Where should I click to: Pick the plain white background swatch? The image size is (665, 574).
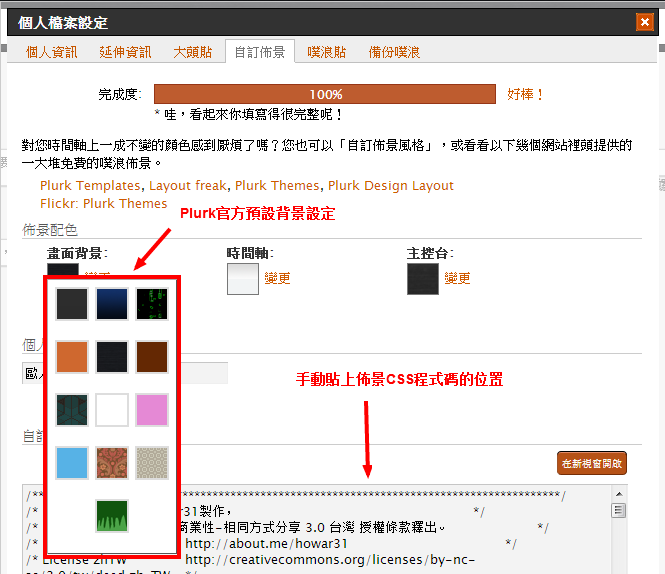[112, 409]
